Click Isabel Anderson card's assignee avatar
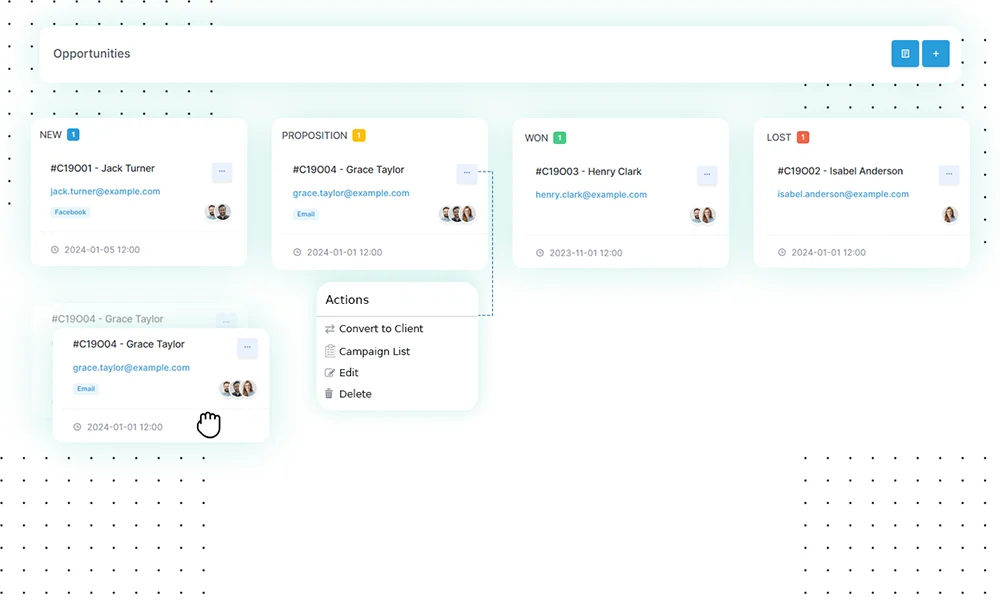 coord(949,215)
